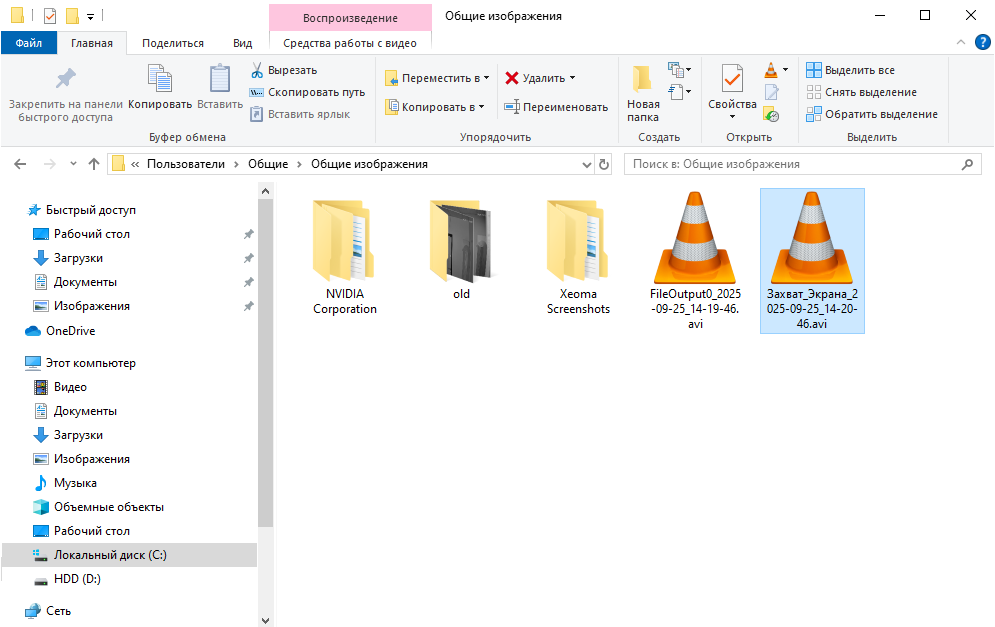The width and height of the screenshot is (995, 627).
Task: Click the Rename (Переименовать) icon
Action: (x=512, y=107)
